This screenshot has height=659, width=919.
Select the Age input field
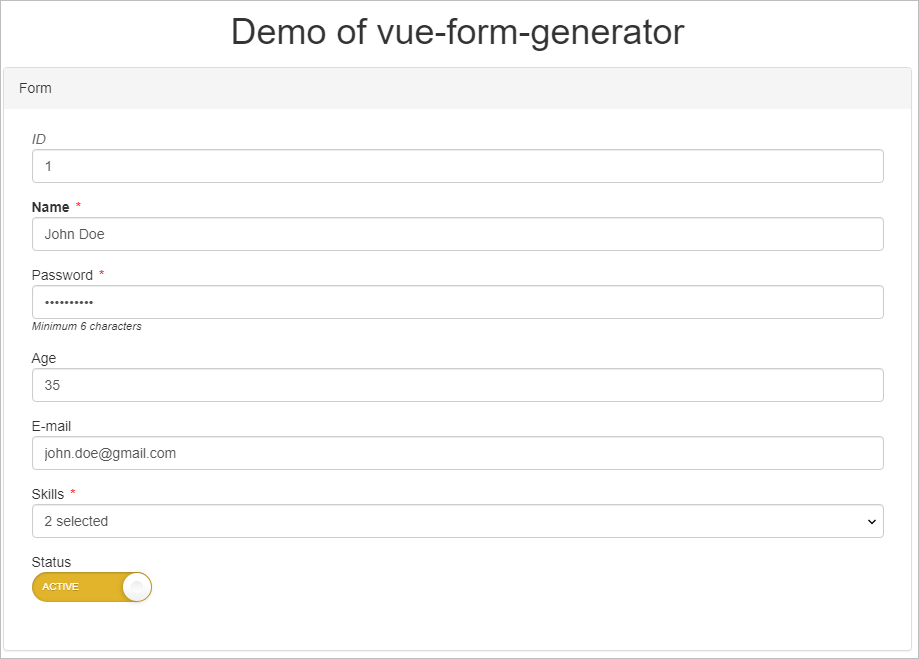(x=457, y=385)
